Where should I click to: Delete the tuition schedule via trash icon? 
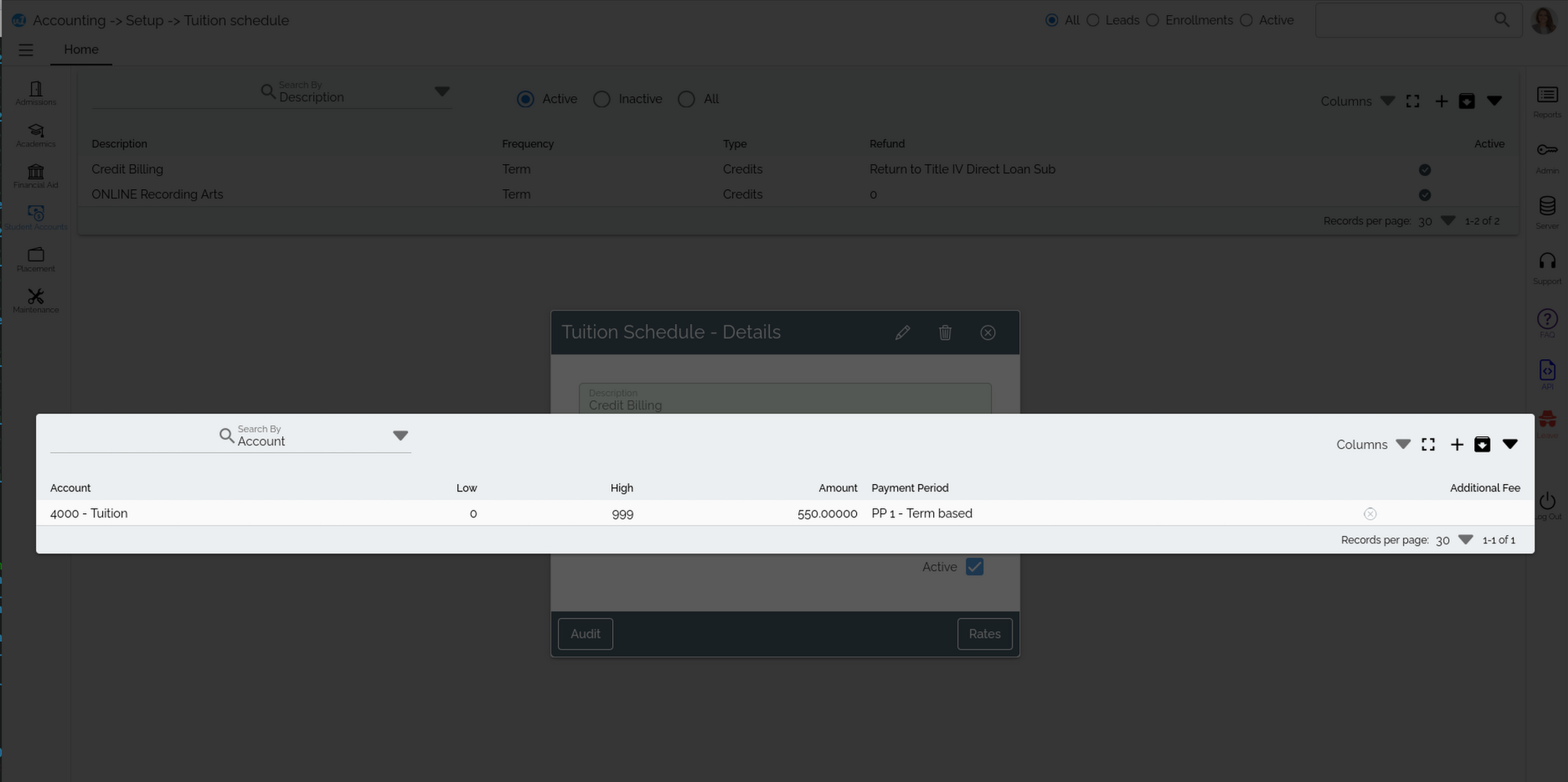pyautogui.click(x=946, y=332)
